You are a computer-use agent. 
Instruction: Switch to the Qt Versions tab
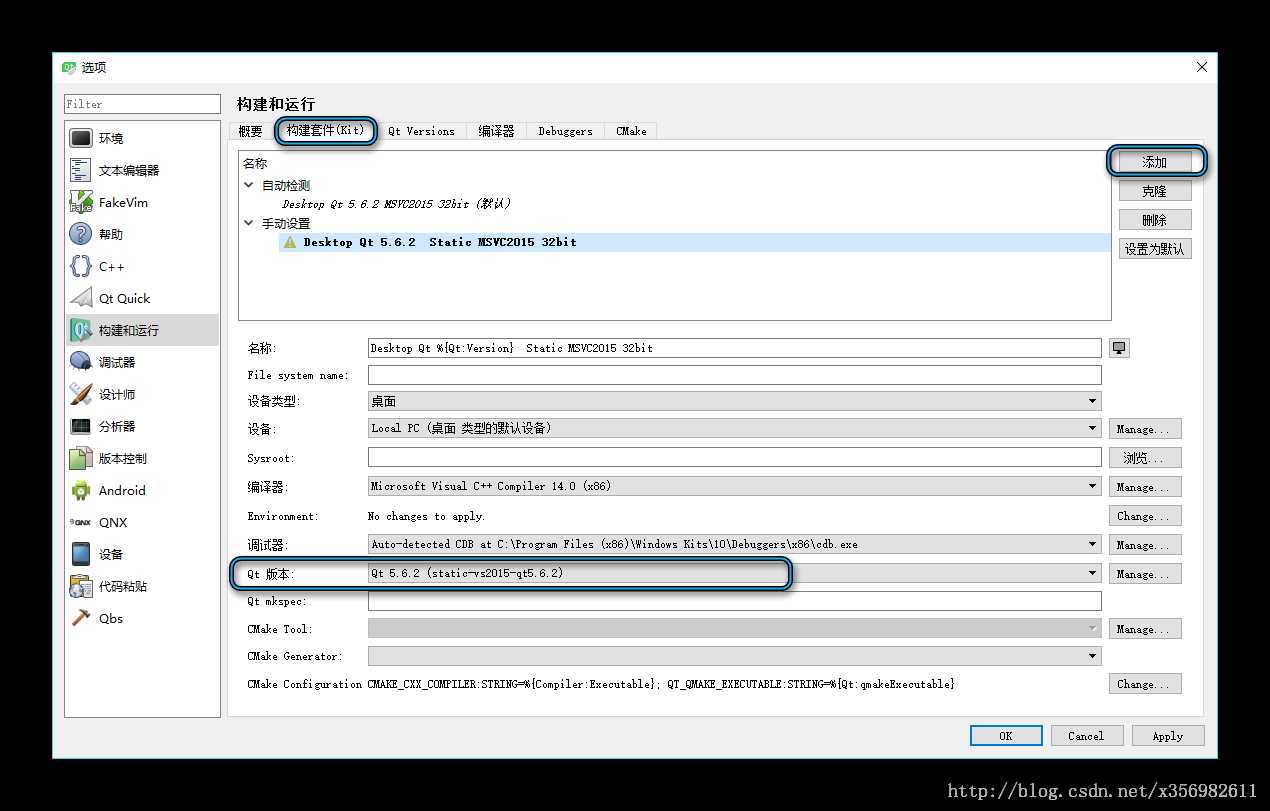click(421, 131)
